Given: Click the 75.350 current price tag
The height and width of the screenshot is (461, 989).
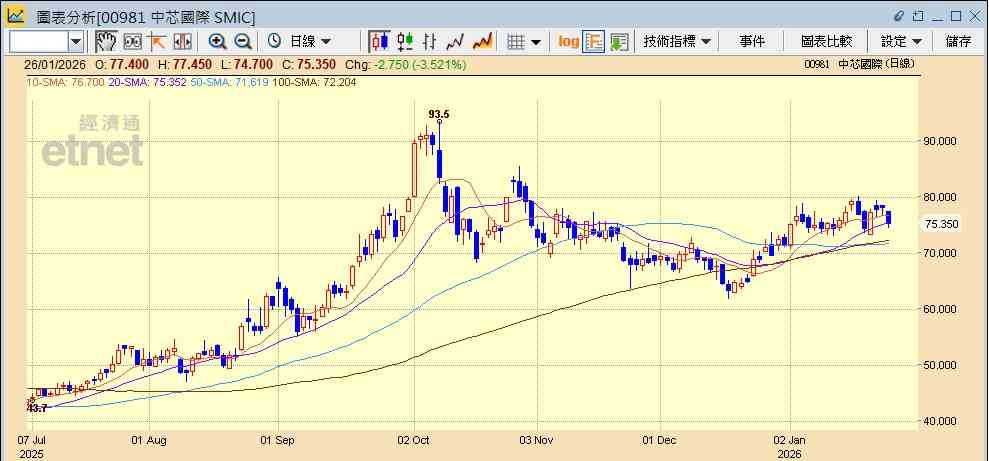Looking at the screenshot, I should point(942,224).
